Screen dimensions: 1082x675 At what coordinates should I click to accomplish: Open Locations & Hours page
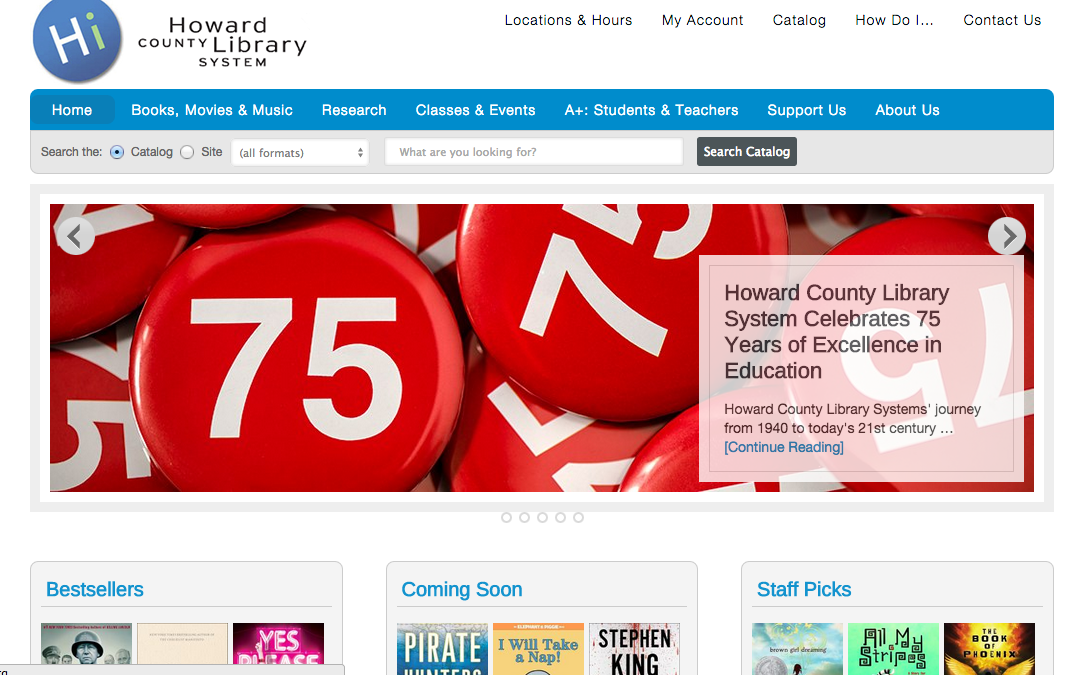pyautogui.click(x=568, y=20)
